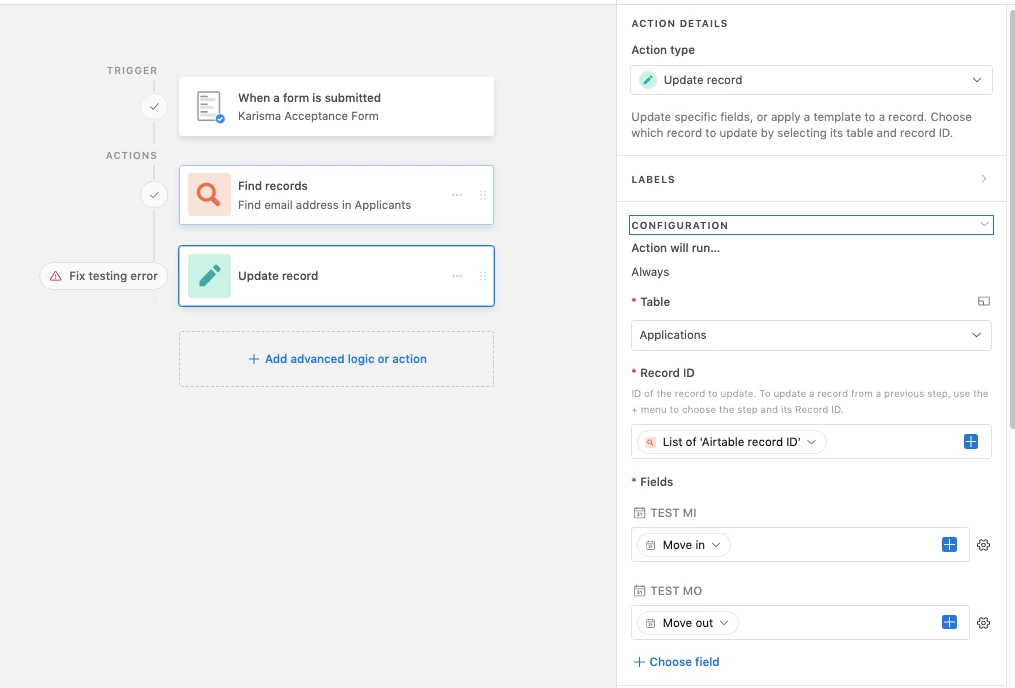1015x688 pixels.
Task: Click the Update record pencil icon
Action: pos(209,276)
